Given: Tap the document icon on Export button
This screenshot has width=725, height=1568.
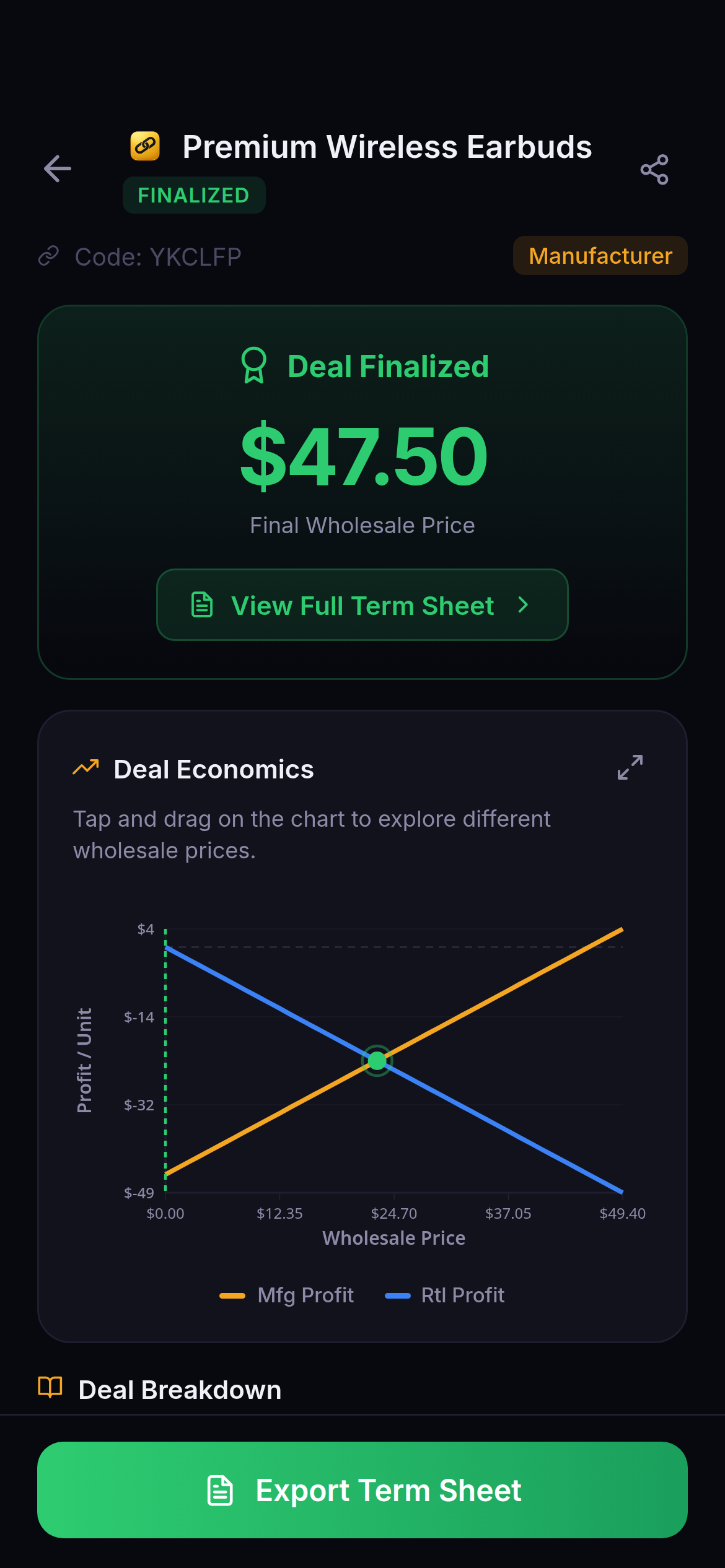Looking at the screenshot, I should [220, 1490].
